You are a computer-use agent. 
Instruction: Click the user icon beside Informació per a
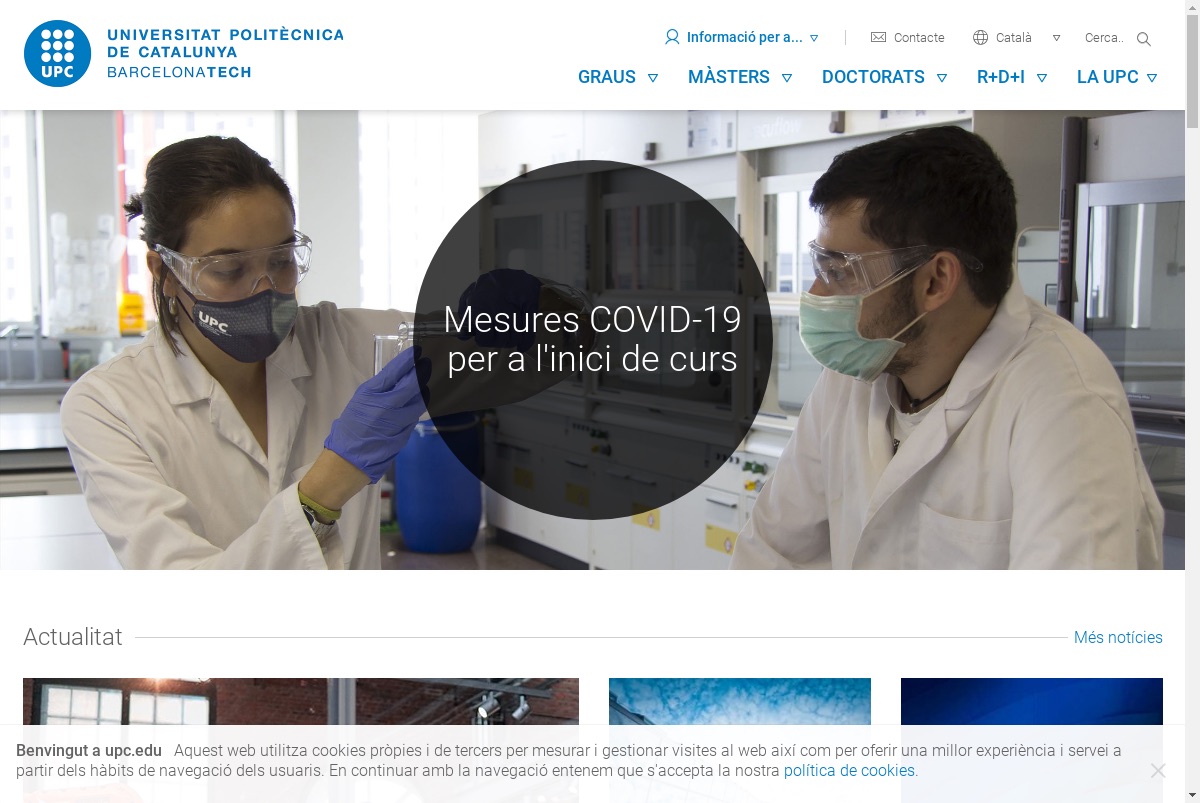coord(672,37)
